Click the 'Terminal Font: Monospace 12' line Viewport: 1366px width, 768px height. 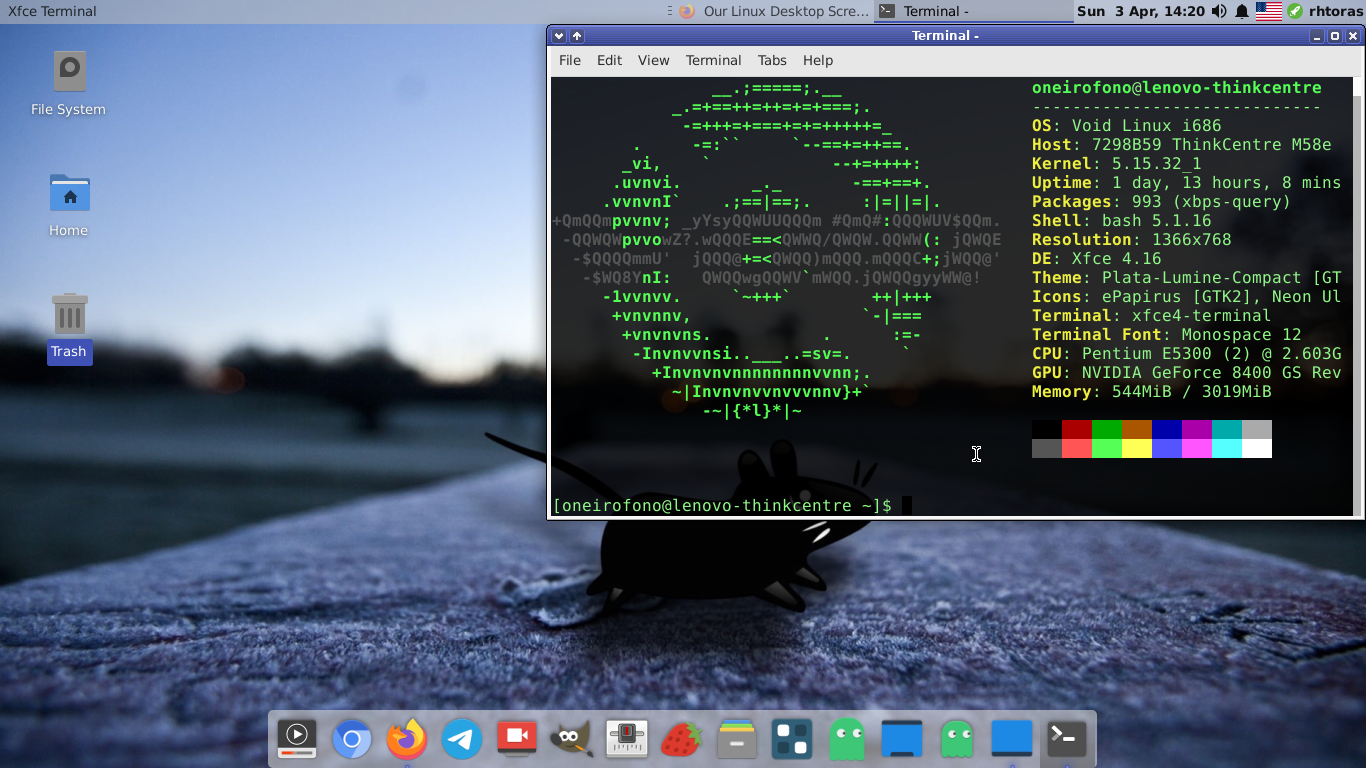coord(1167,335)
